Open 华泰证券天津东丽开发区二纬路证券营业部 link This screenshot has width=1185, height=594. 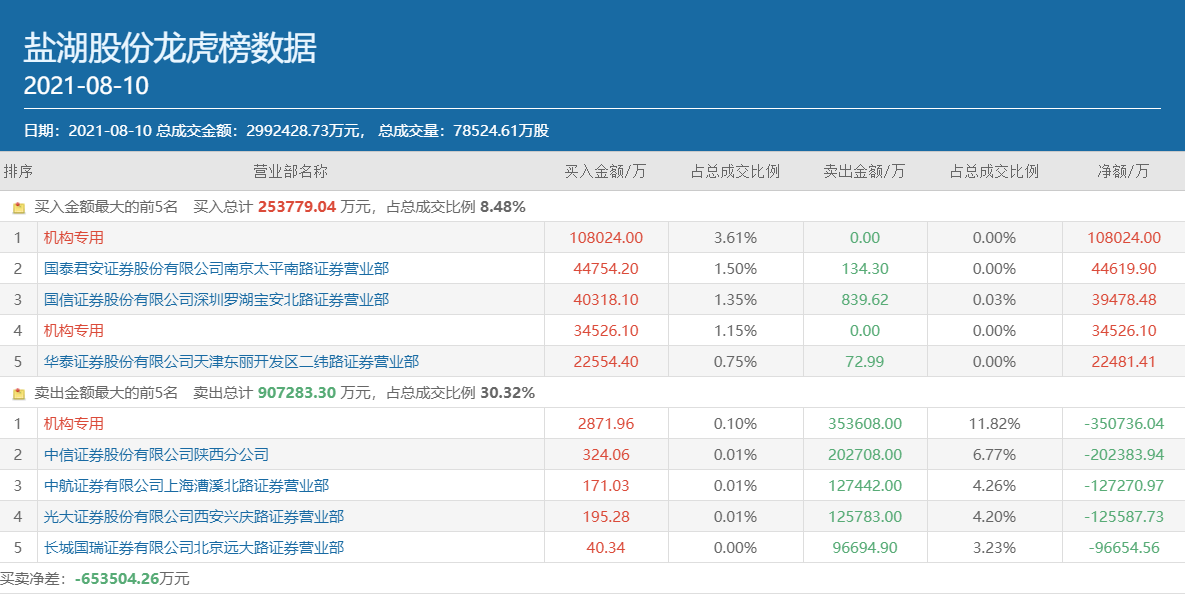click(x=231, y=361)
